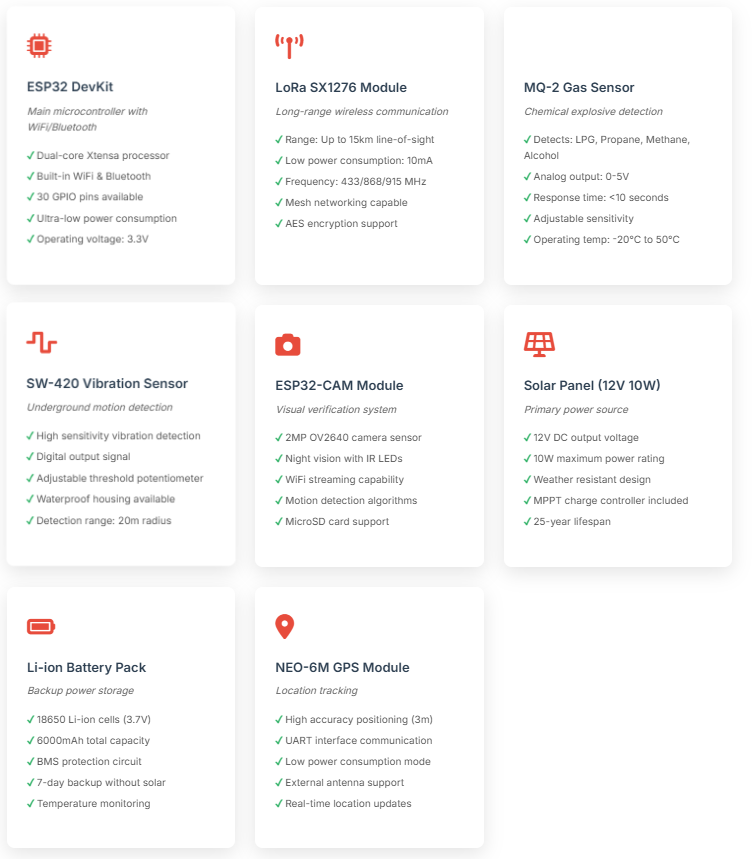This screenshot has width=753, height=859.
Task: Click checkmark beside 25-year lifespan
Action: [x=527, y=522]
